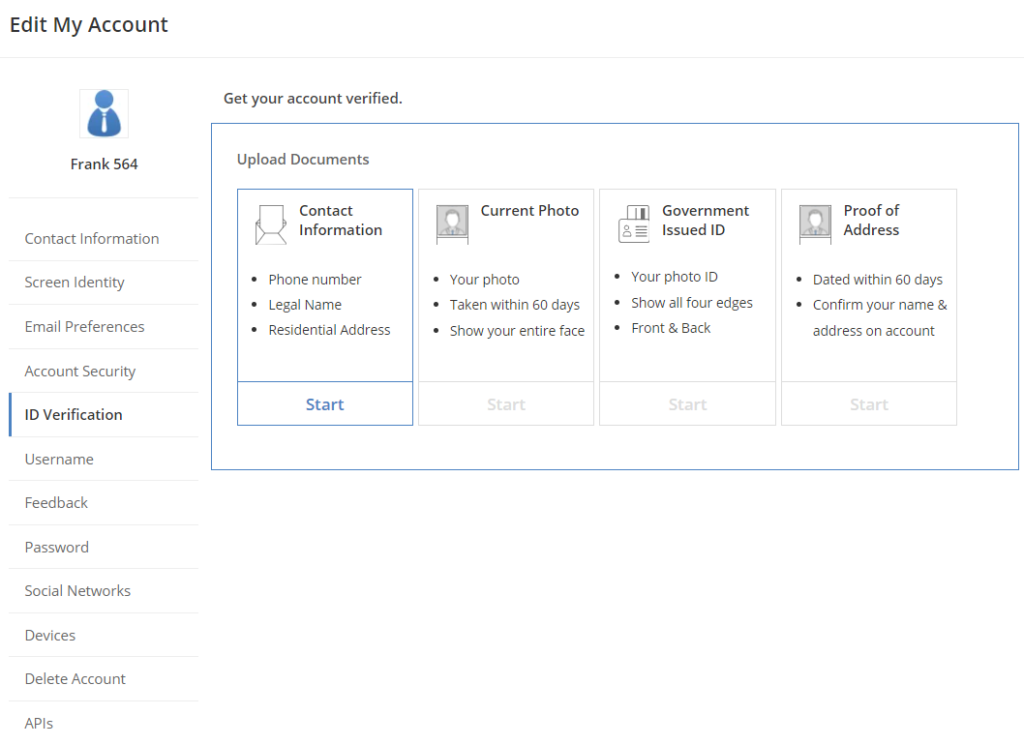
Task: Click the Government Issued ID card icon
Action: [x=634, y=225]
